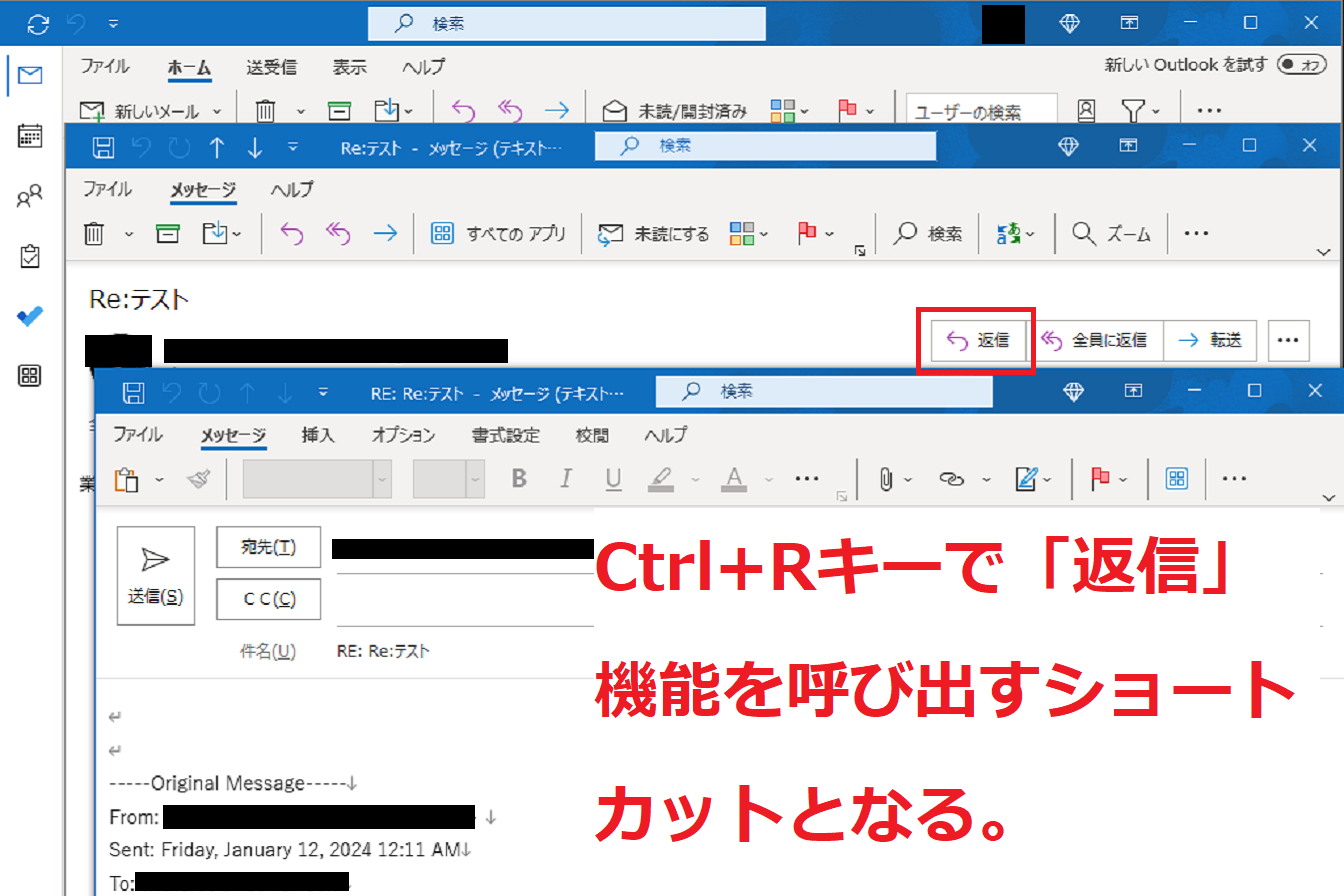The width and height of the screenshot is (1344, 896).
Task: Click the attach file paperclip icon
Action: point(885,479)
